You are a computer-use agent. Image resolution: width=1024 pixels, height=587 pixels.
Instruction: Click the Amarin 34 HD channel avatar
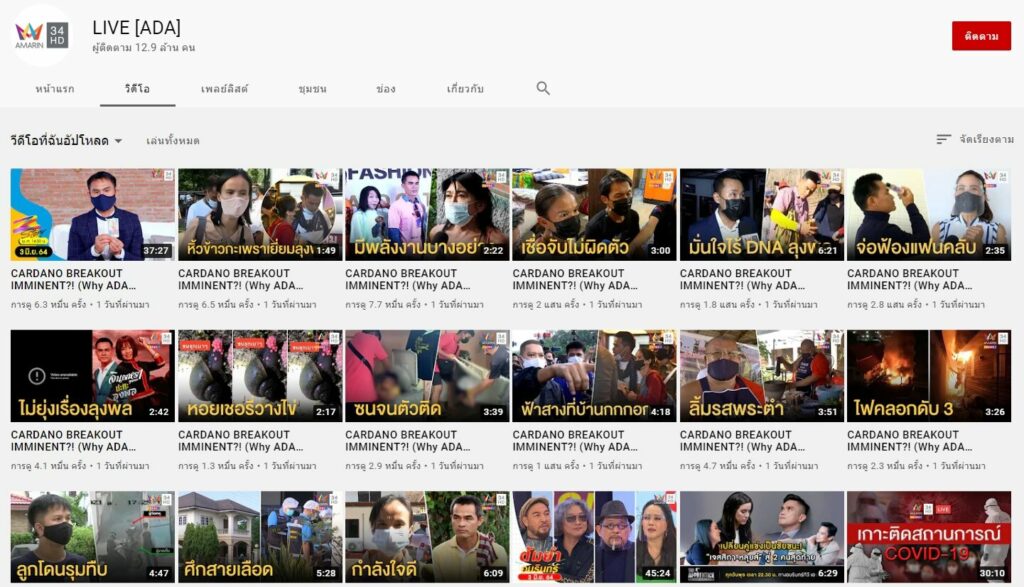tap(42, 35)
